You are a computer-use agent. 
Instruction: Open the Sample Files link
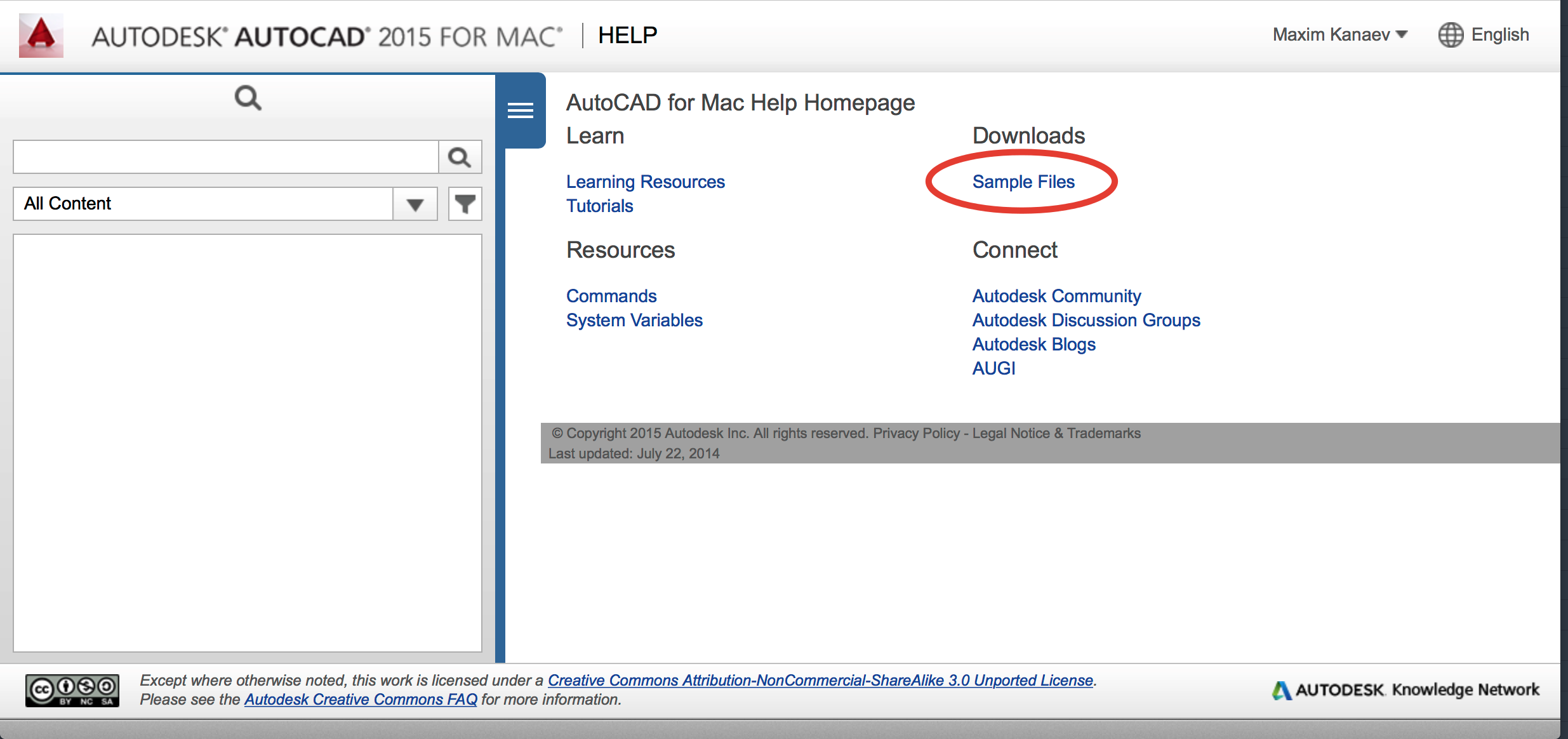[x=1023, y=182]
